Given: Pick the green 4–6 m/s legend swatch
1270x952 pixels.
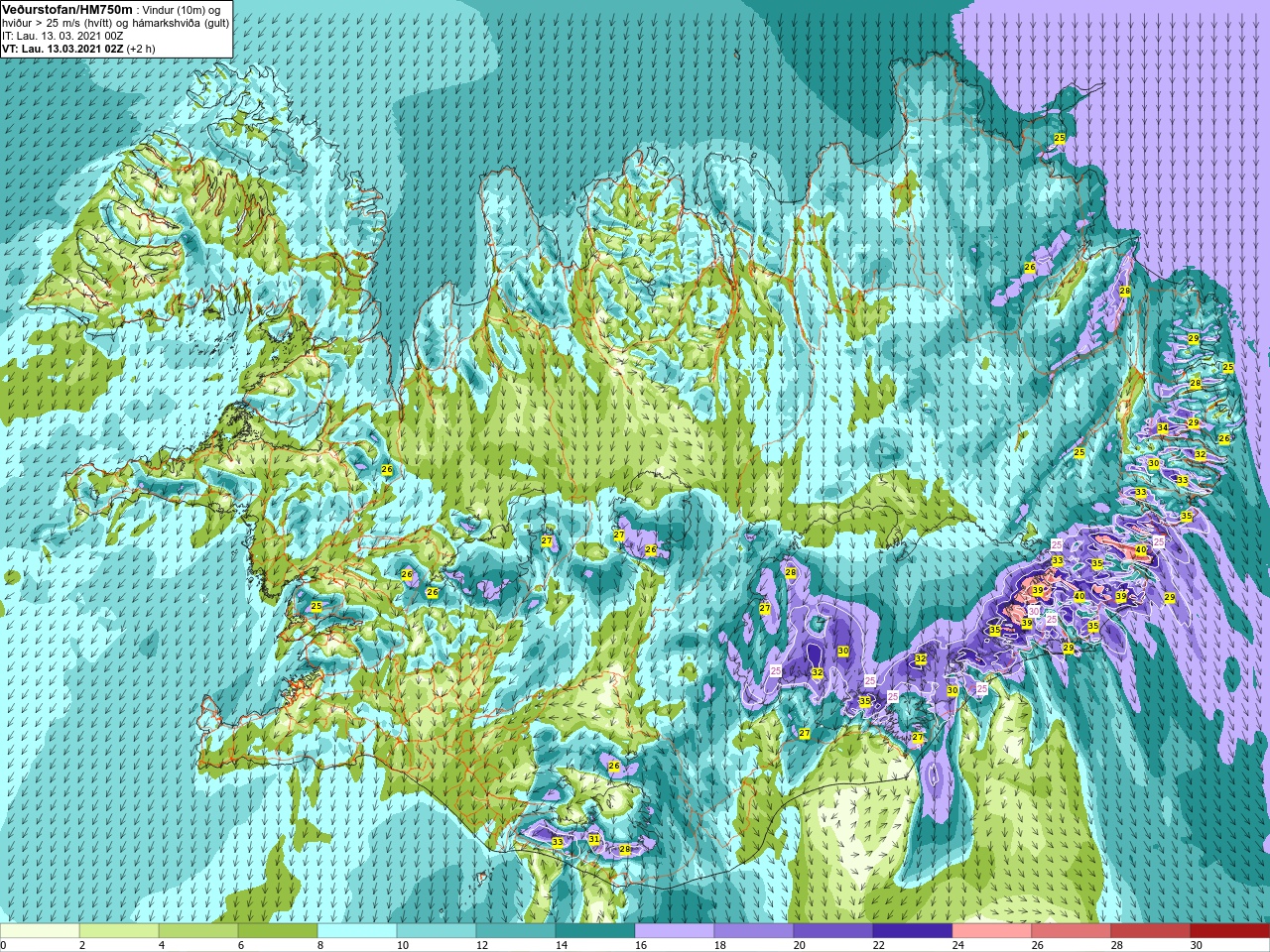Looking at the screenshot, I should point(198,931).
